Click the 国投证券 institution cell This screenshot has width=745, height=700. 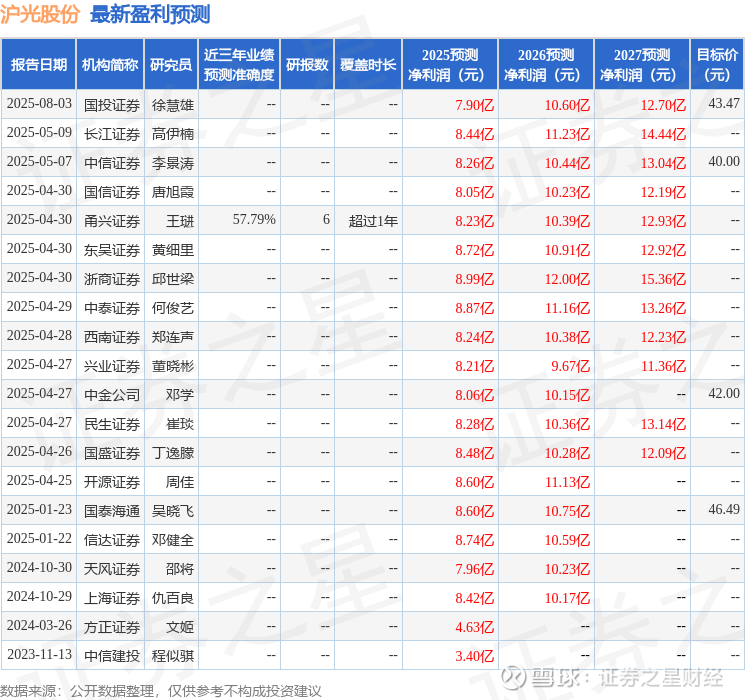coord(112,105)
